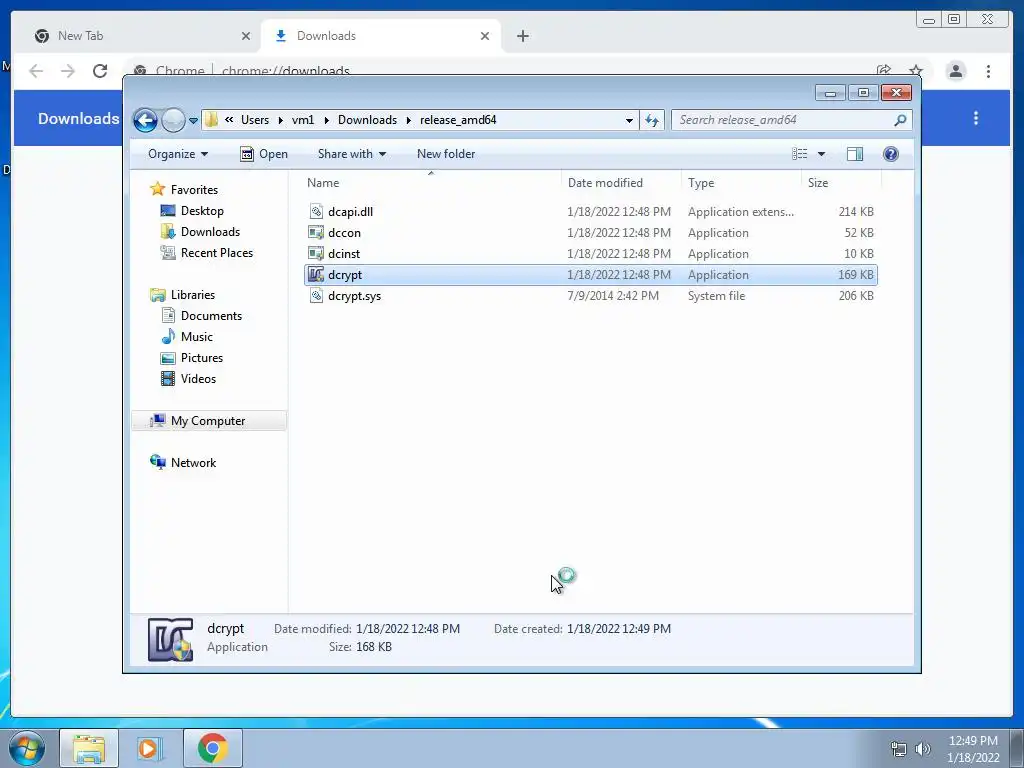Open Chrome's three-dot main menu
The width and height of the screenshot is (1024, 768).
[x=988, y=71]
